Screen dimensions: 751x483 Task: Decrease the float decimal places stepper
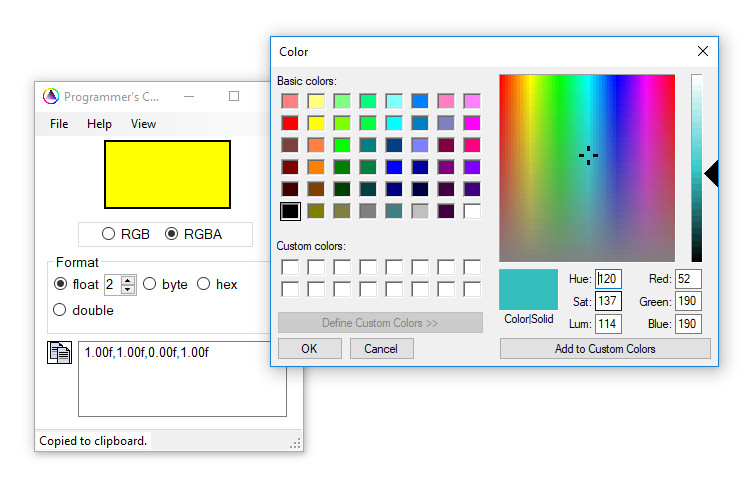coord(128,289)
